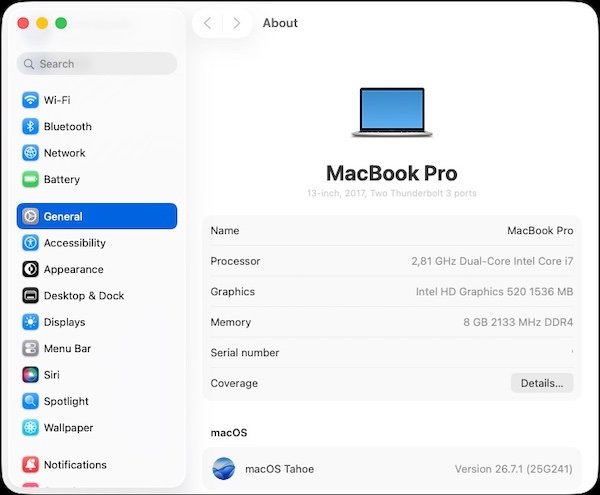Open the Spotlight magnifier icon
The image size is (600, 495).
point(30,401)
